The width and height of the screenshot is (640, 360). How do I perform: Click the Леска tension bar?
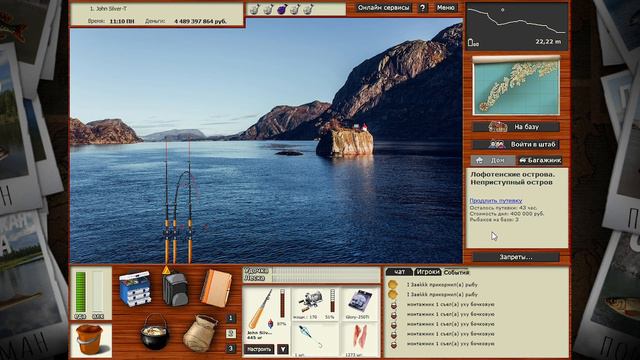tap(326, 278)
